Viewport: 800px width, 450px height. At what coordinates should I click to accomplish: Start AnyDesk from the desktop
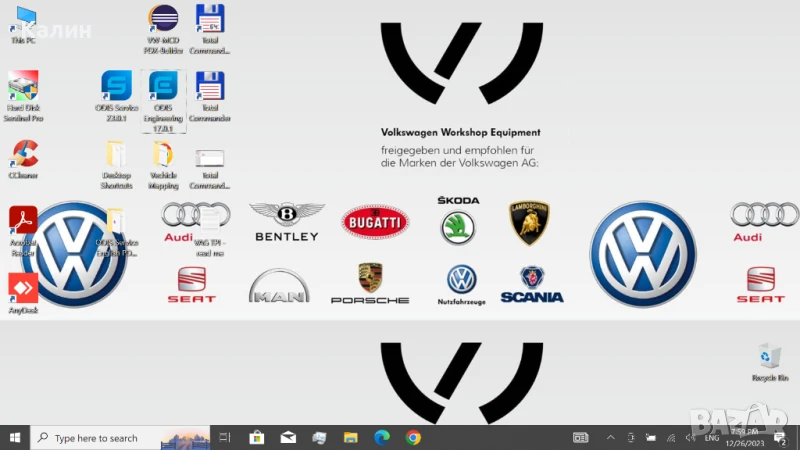pyautogui.click(x=23, y=288)
